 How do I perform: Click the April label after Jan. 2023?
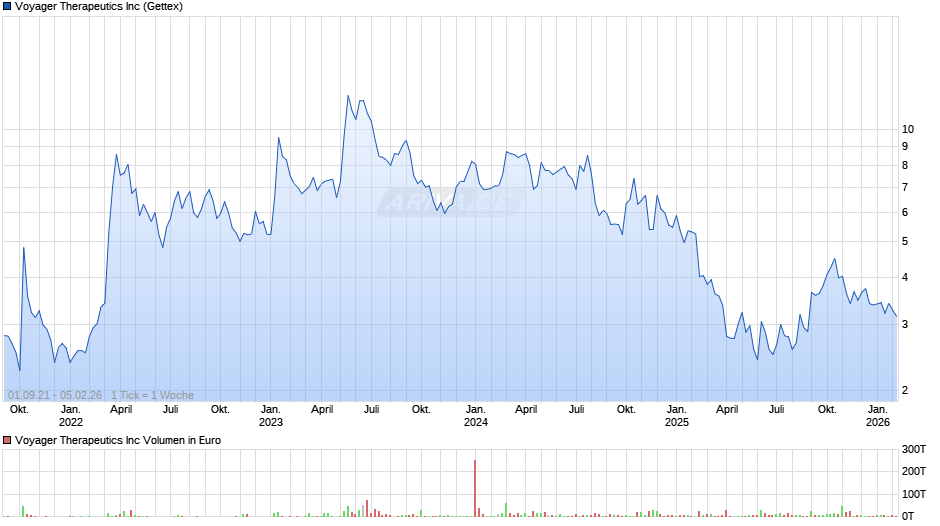click(322, 410)
